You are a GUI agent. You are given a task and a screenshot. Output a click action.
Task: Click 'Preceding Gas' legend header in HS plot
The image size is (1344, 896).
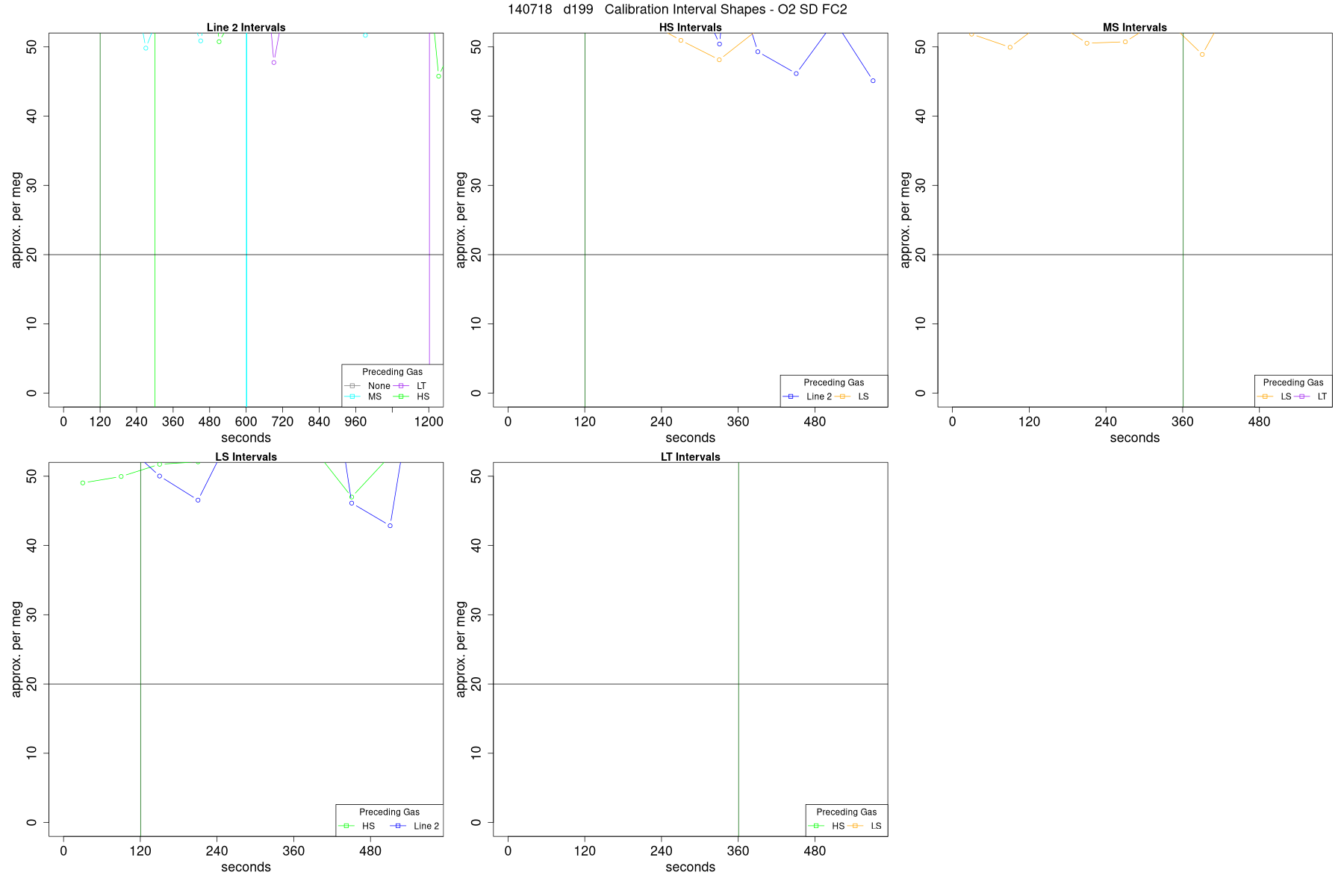tap(833, 382)
